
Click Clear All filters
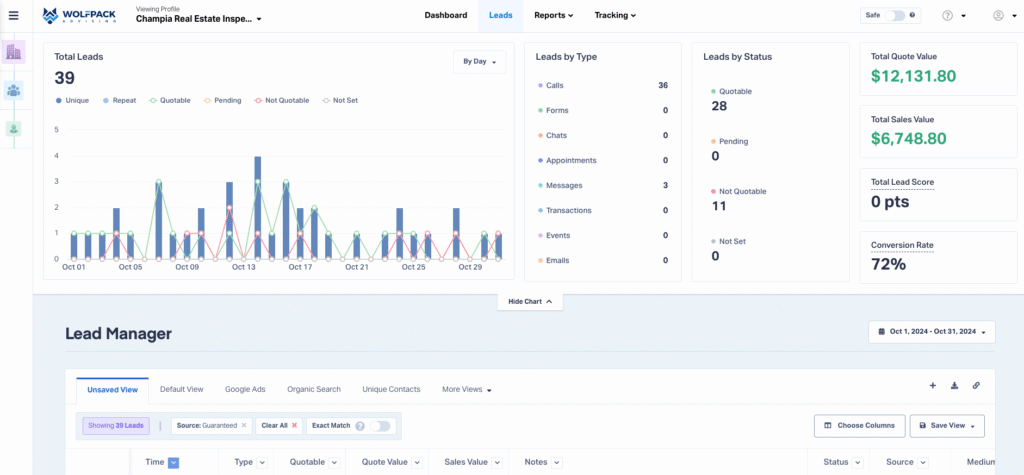point(279,425)
